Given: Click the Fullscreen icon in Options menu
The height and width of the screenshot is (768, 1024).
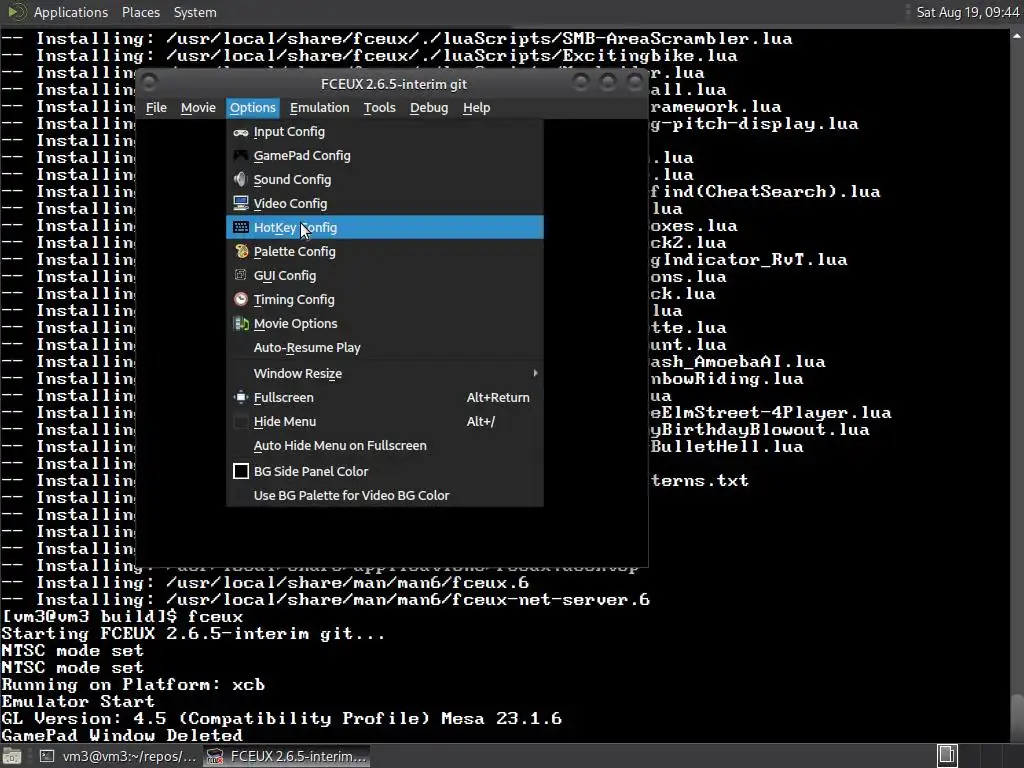Looking at the screenshot, I should coord(241,397).
